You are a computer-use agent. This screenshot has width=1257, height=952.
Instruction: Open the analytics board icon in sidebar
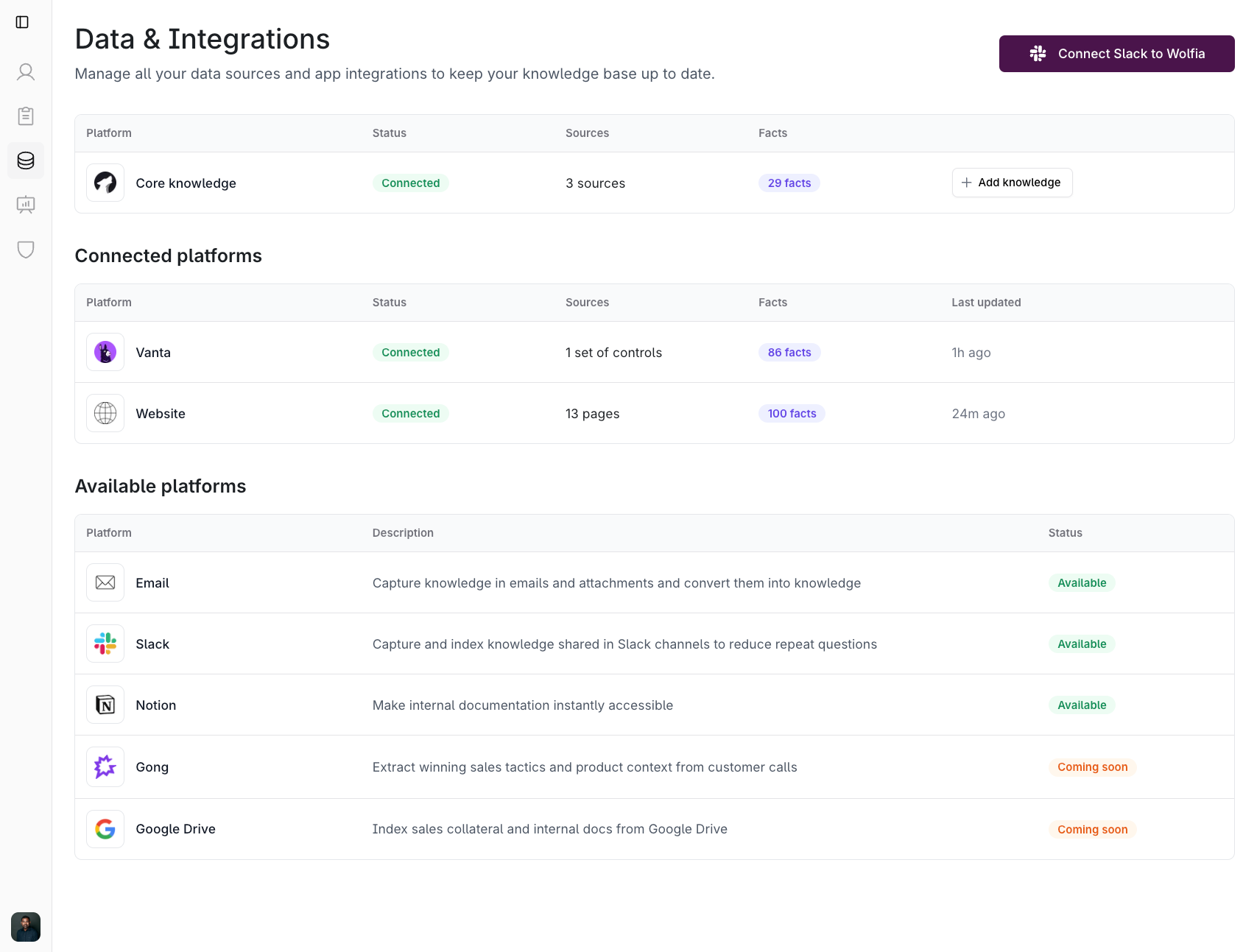click(x=26, y=205)
